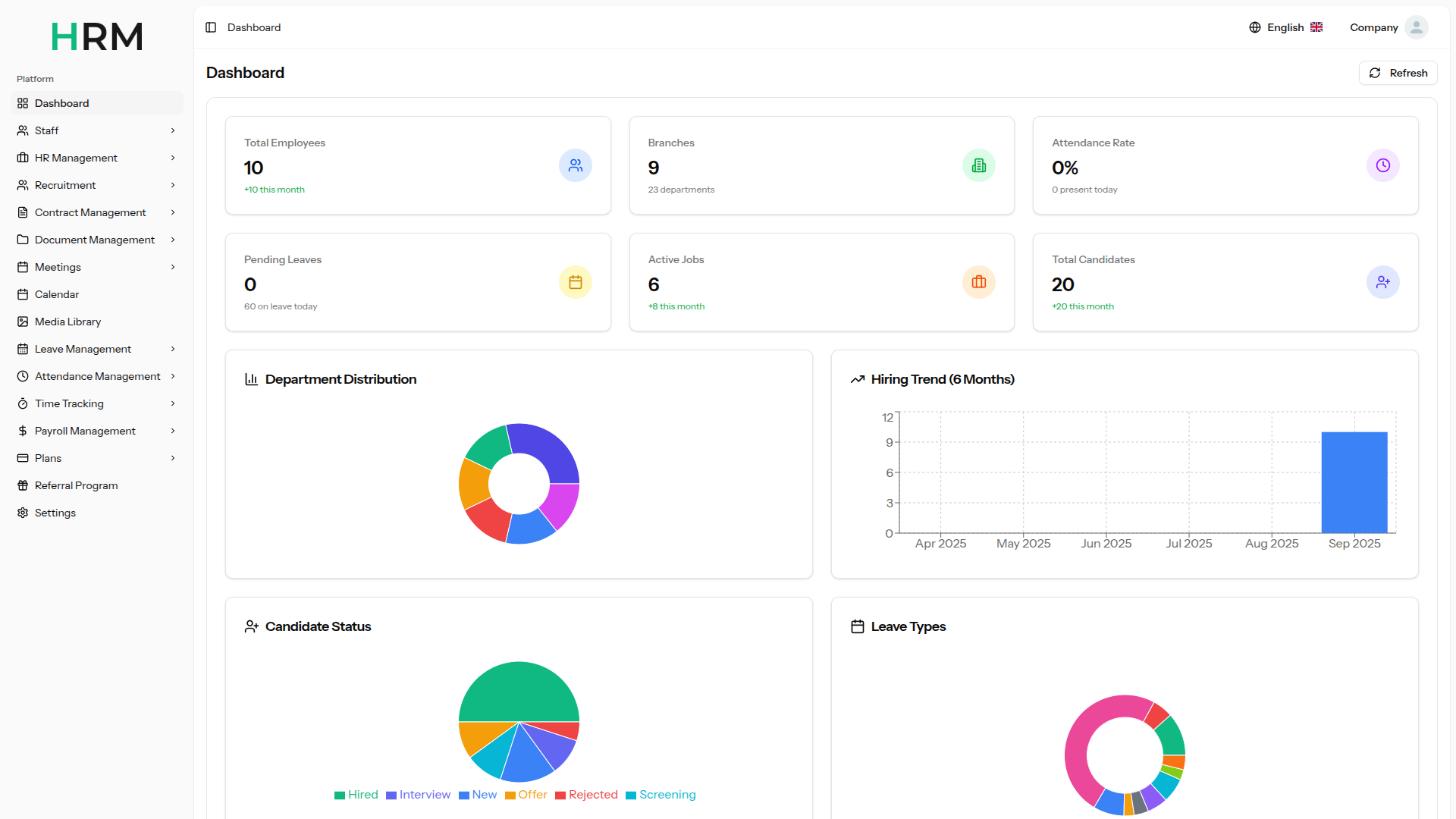Open the Company profile avatar
Screen dimensions: 1456x819
coord(1417,27)
